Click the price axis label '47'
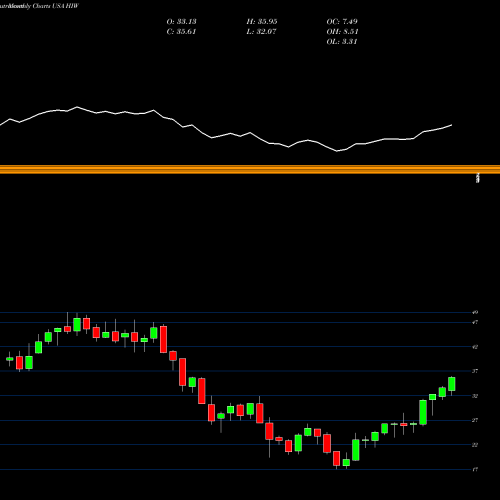 [x=475, y=322]
